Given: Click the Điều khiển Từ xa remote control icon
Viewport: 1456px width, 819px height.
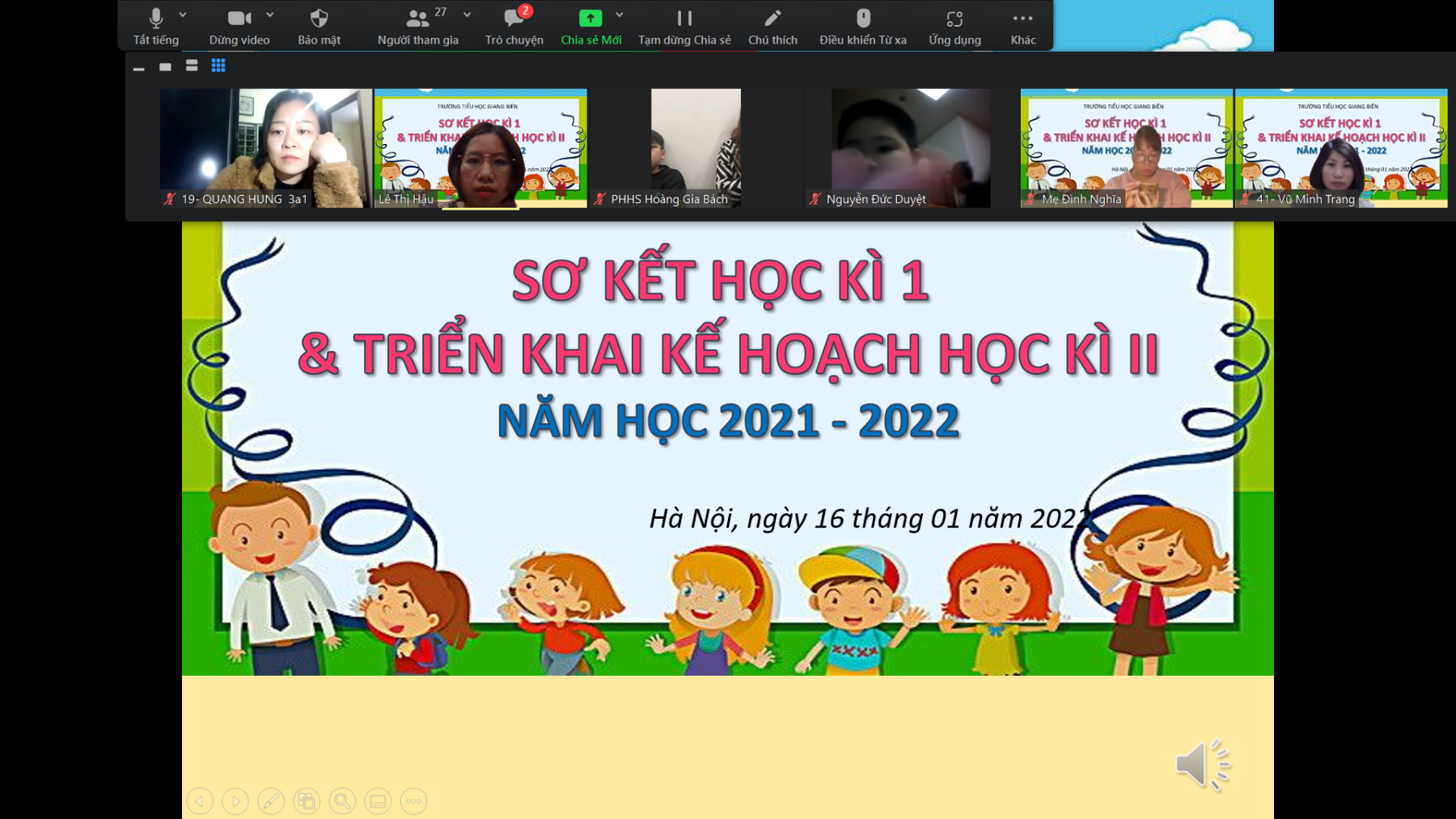Looking at the screenshot, I should (x=863, y=19).
